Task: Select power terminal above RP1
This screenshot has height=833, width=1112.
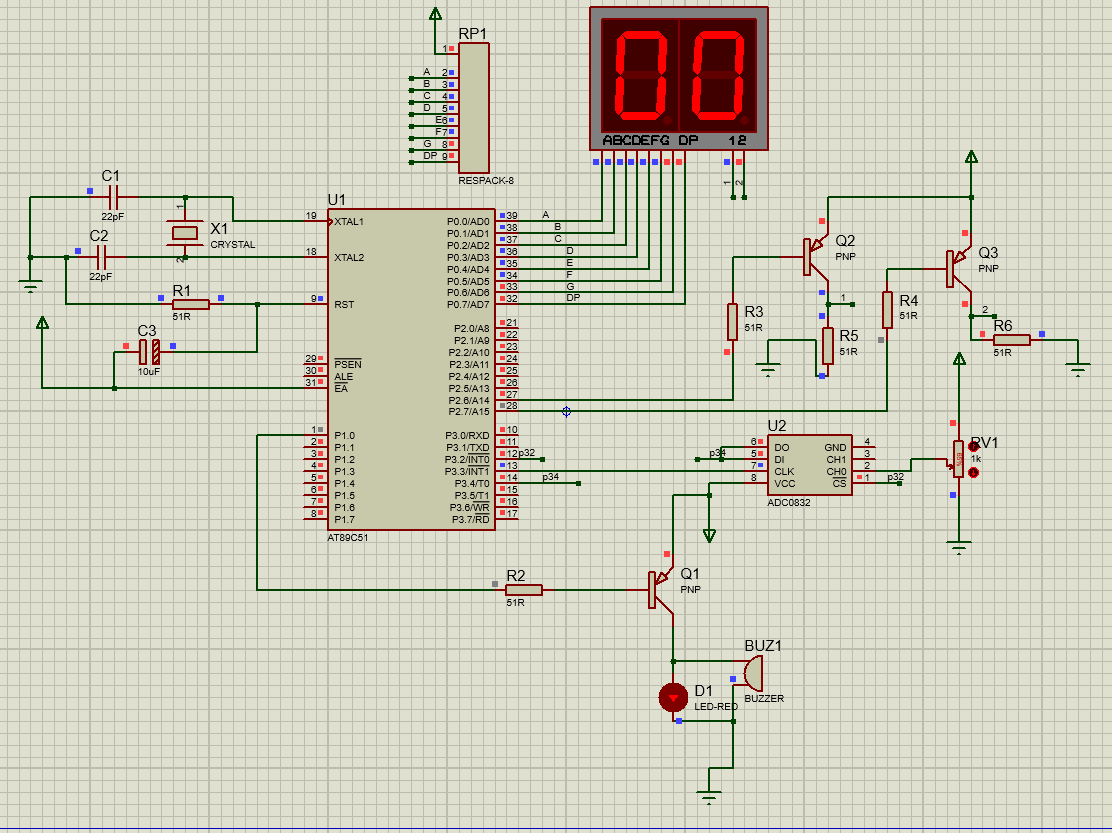Action: [x=435, y=14]
